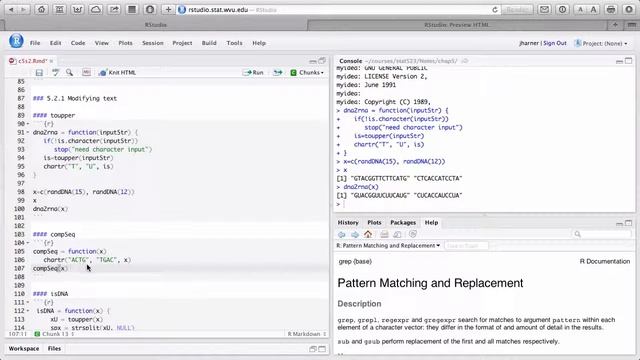Image resolution: width=640 pixels, height=360 pixels.
Task: Collapse the code chunk at line 104
Action: 28,243
